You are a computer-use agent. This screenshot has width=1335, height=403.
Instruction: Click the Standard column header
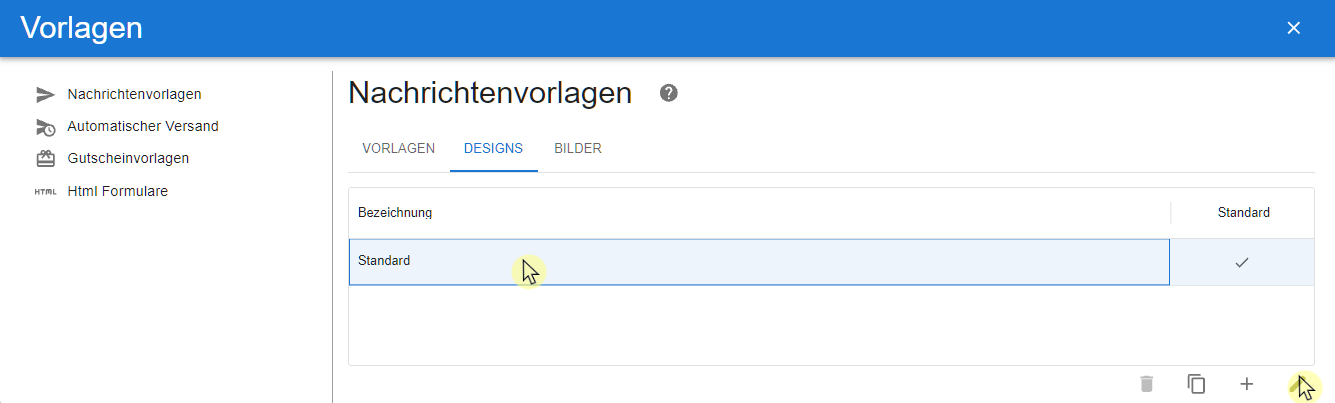coord(1244,212)
